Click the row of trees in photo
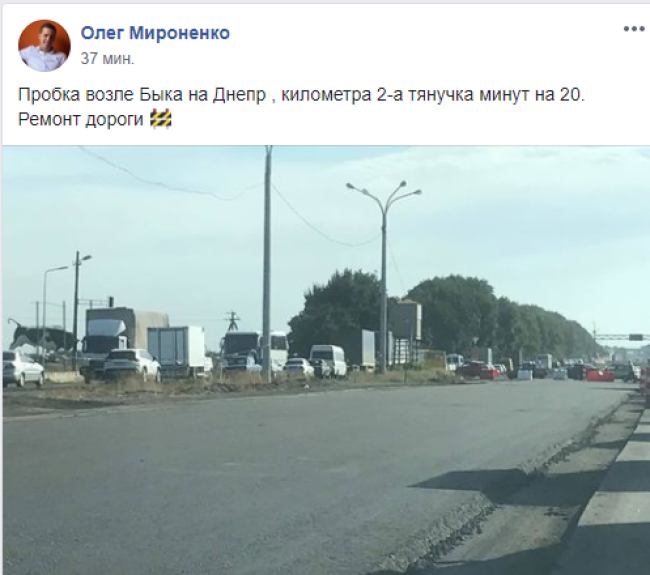 (x=444, y=317)
